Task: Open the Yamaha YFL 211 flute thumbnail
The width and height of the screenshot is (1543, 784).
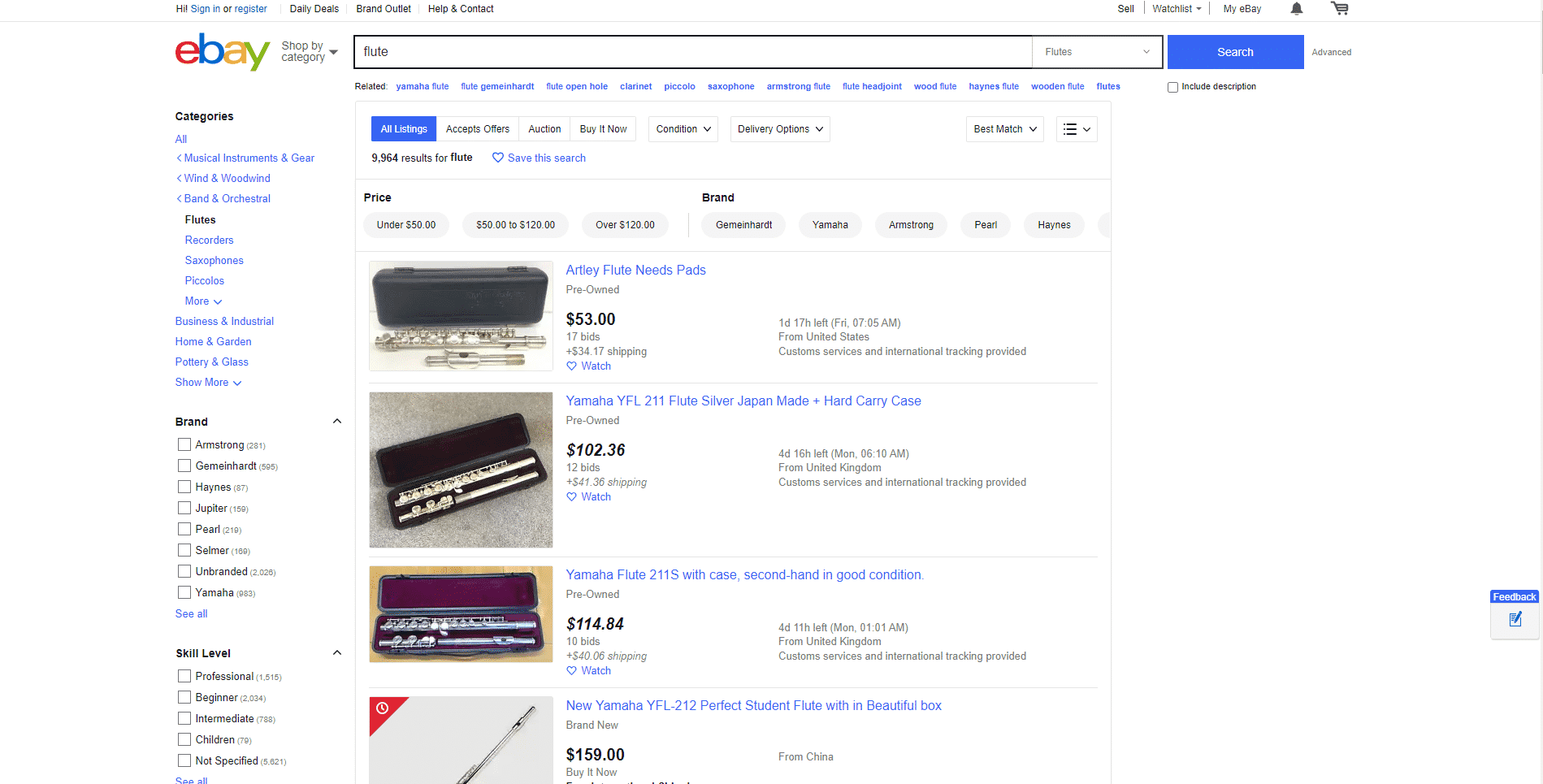Action: point(461,470)
